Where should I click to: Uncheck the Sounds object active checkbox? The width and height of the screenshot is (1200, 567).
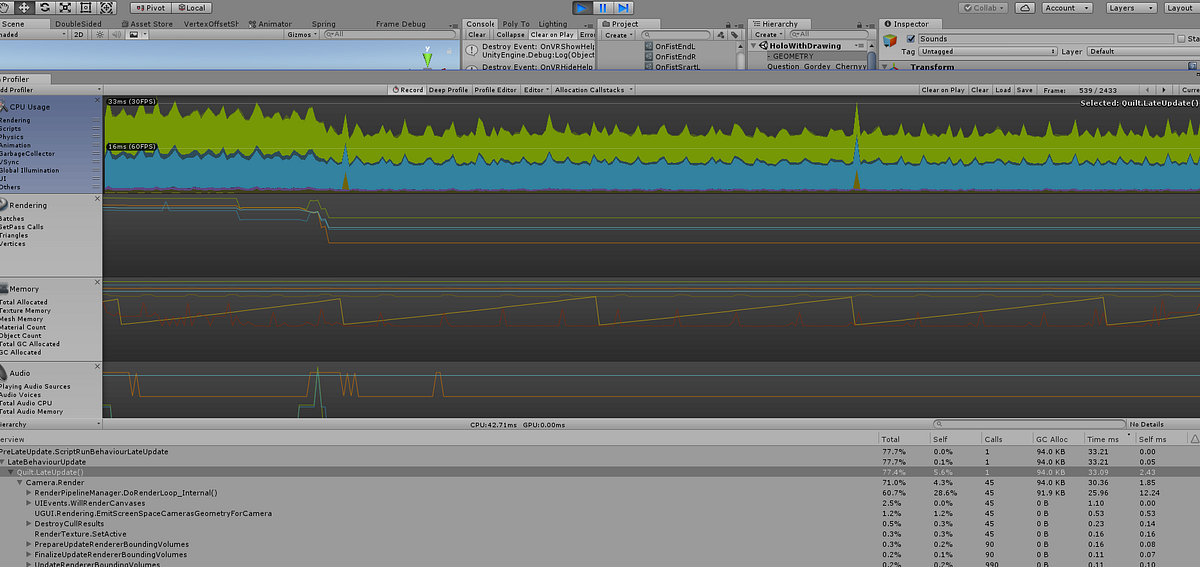(910, 39)
